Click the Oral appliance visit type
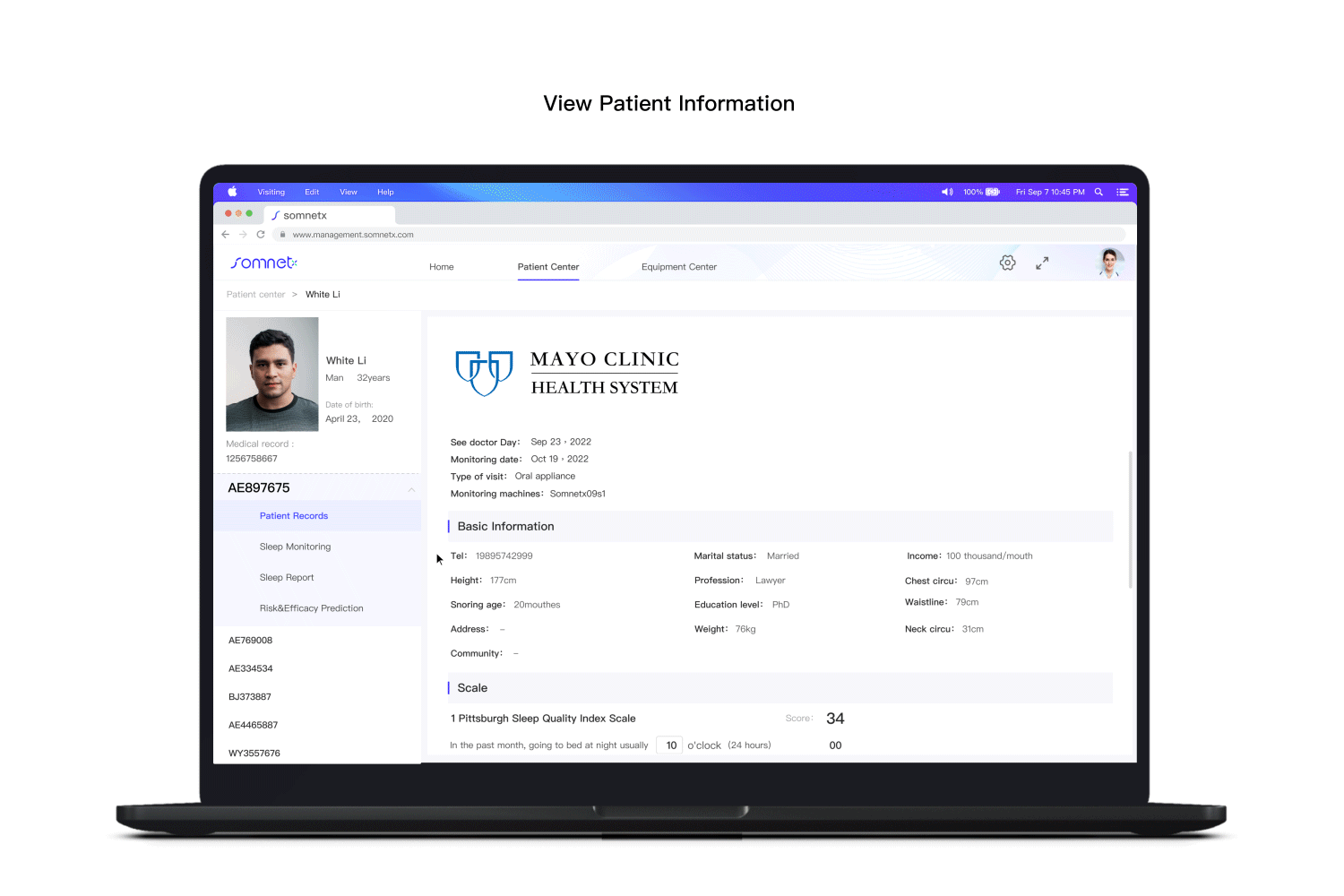This screenshot has width=1344, height=896. tap(545, 477)
